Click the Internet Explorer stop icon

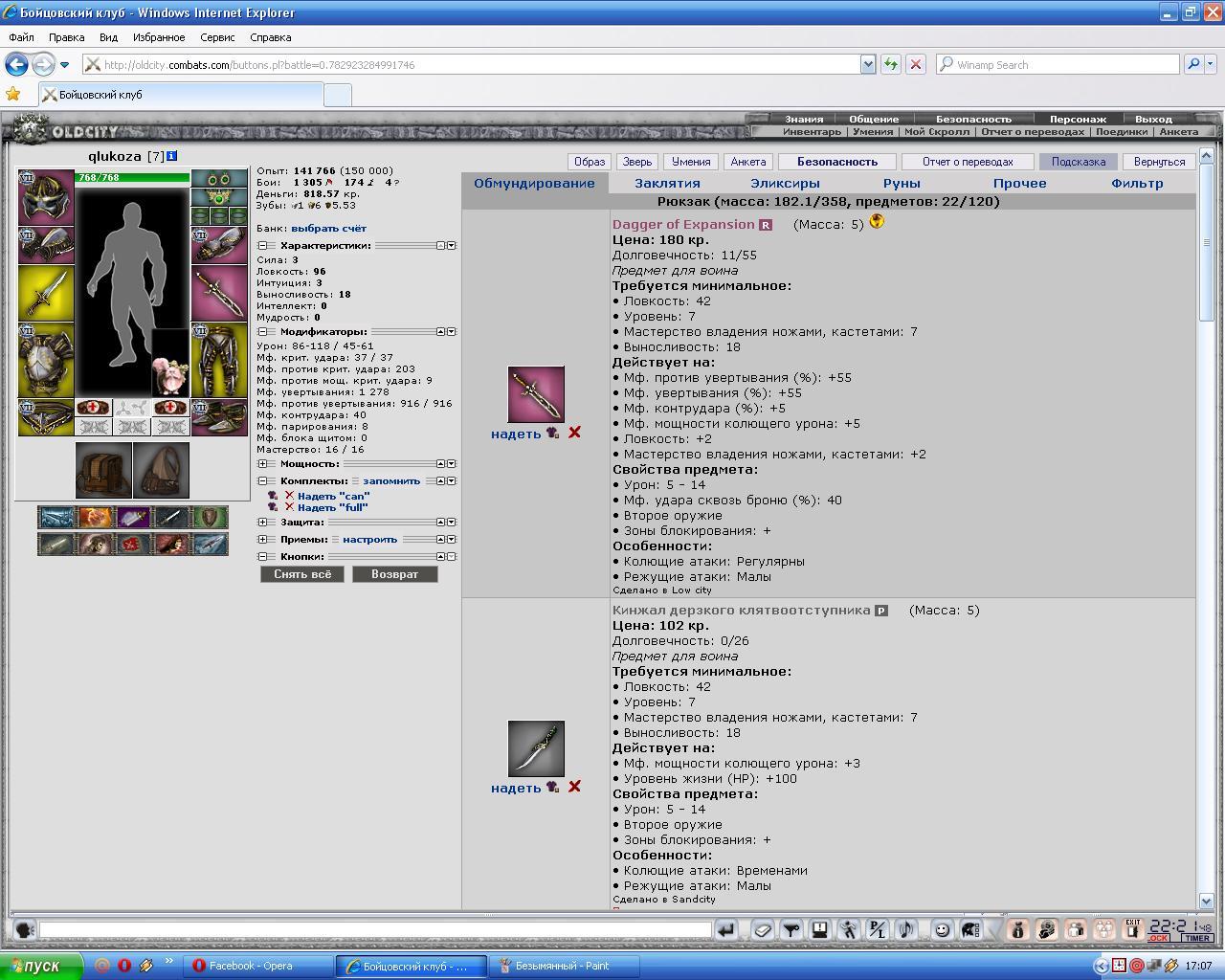coord(916,64)
